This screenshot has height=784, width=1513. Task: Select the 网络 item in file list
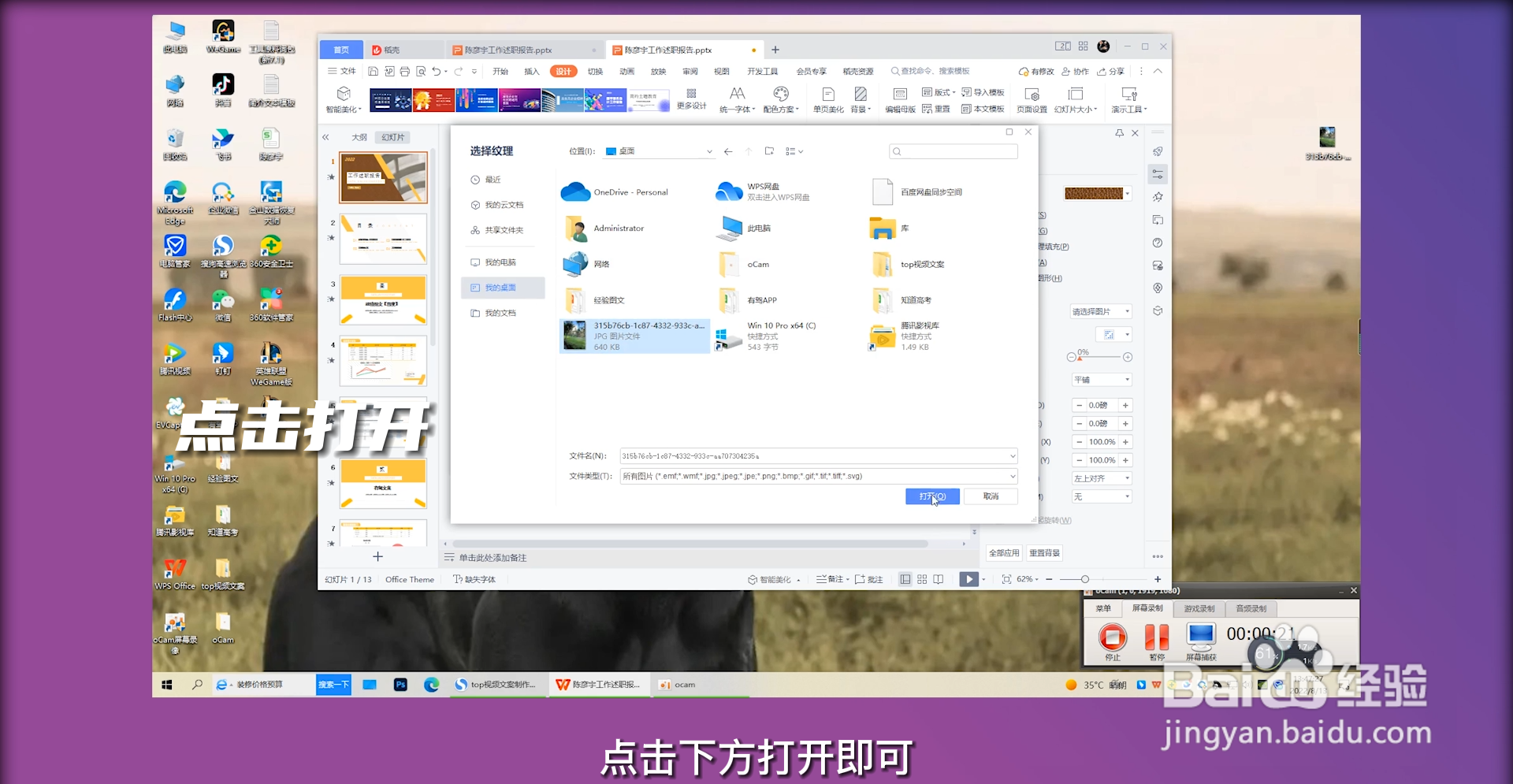pyautogui.click(x=585, y=264)
